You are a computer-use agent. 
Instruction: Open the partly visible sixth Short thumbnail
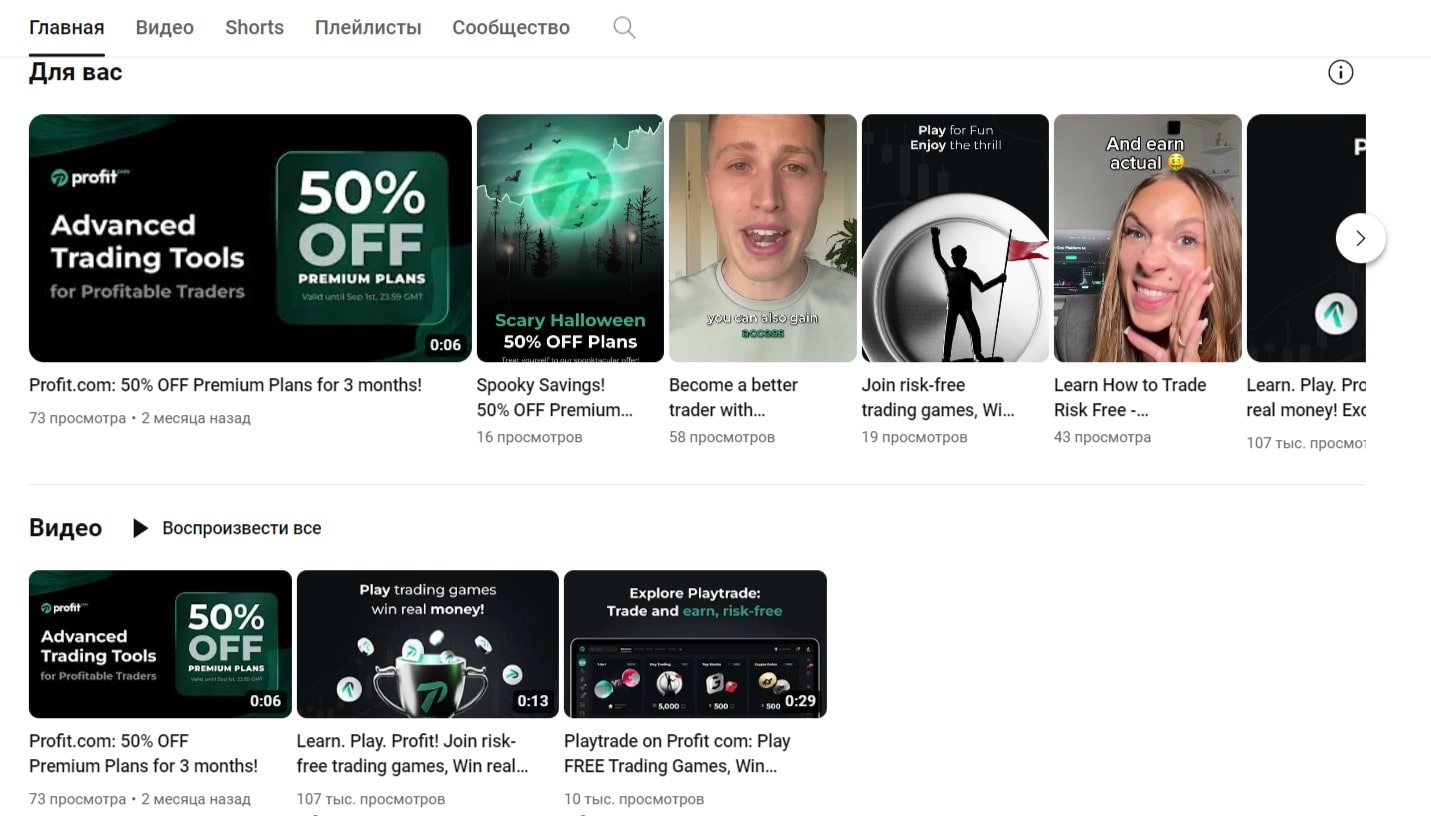tap(1306, 238)
